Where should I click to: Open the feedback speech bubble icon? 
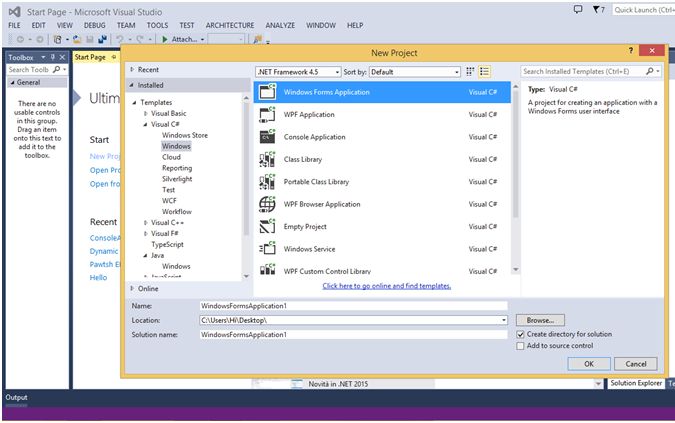click(x=578, y=9)
